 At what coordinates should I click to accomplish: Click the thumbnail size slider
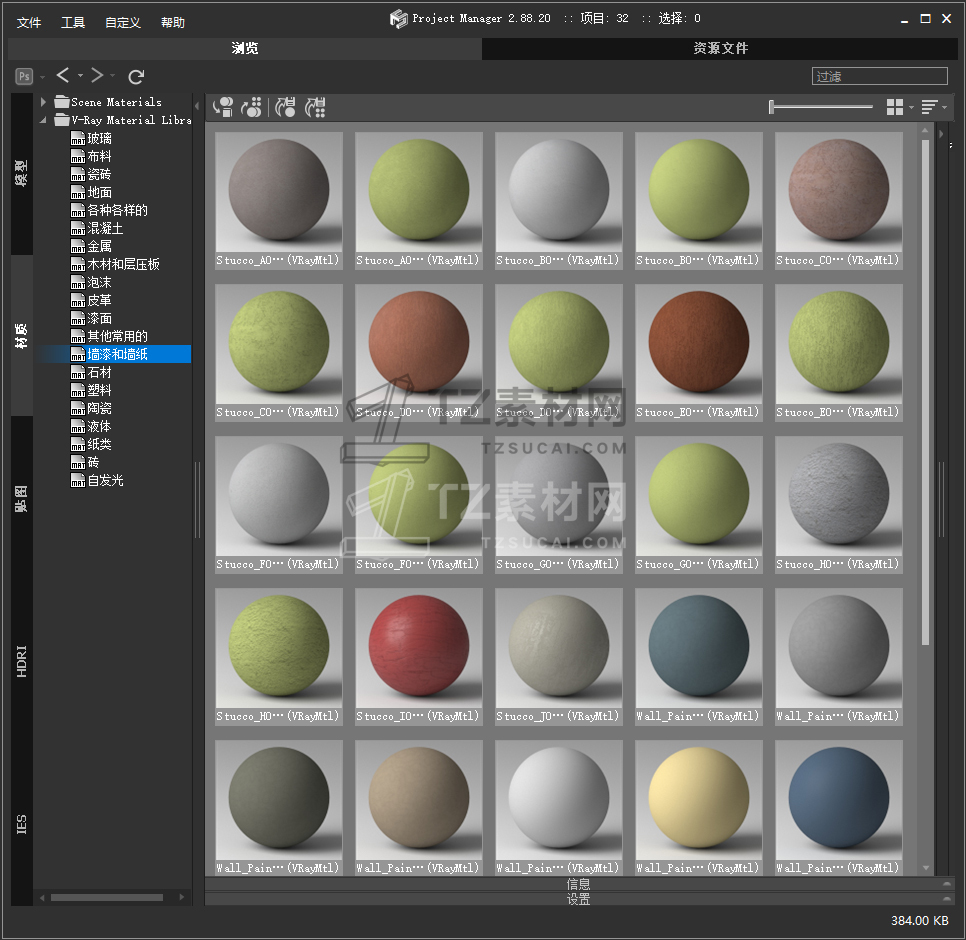pos(820,107)
